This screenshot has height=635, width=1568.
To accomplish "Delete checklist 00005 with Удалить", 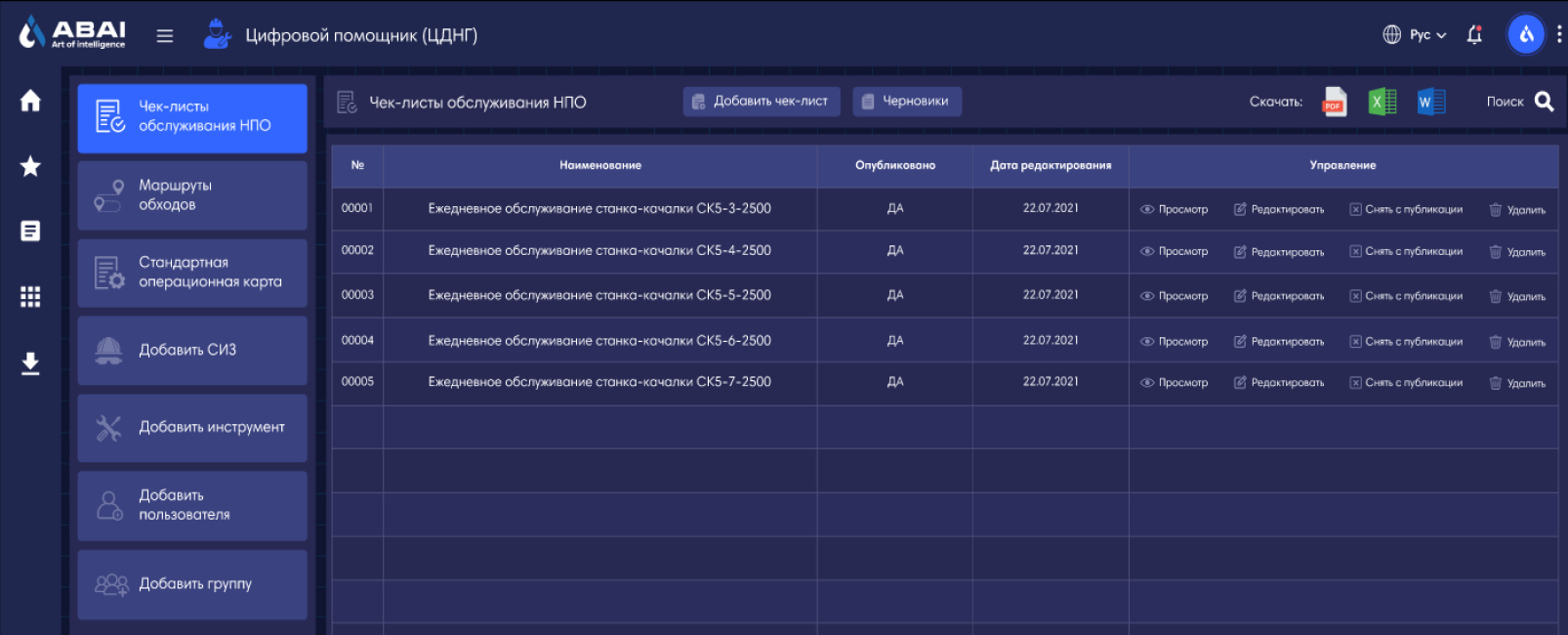I will 1517,383.
